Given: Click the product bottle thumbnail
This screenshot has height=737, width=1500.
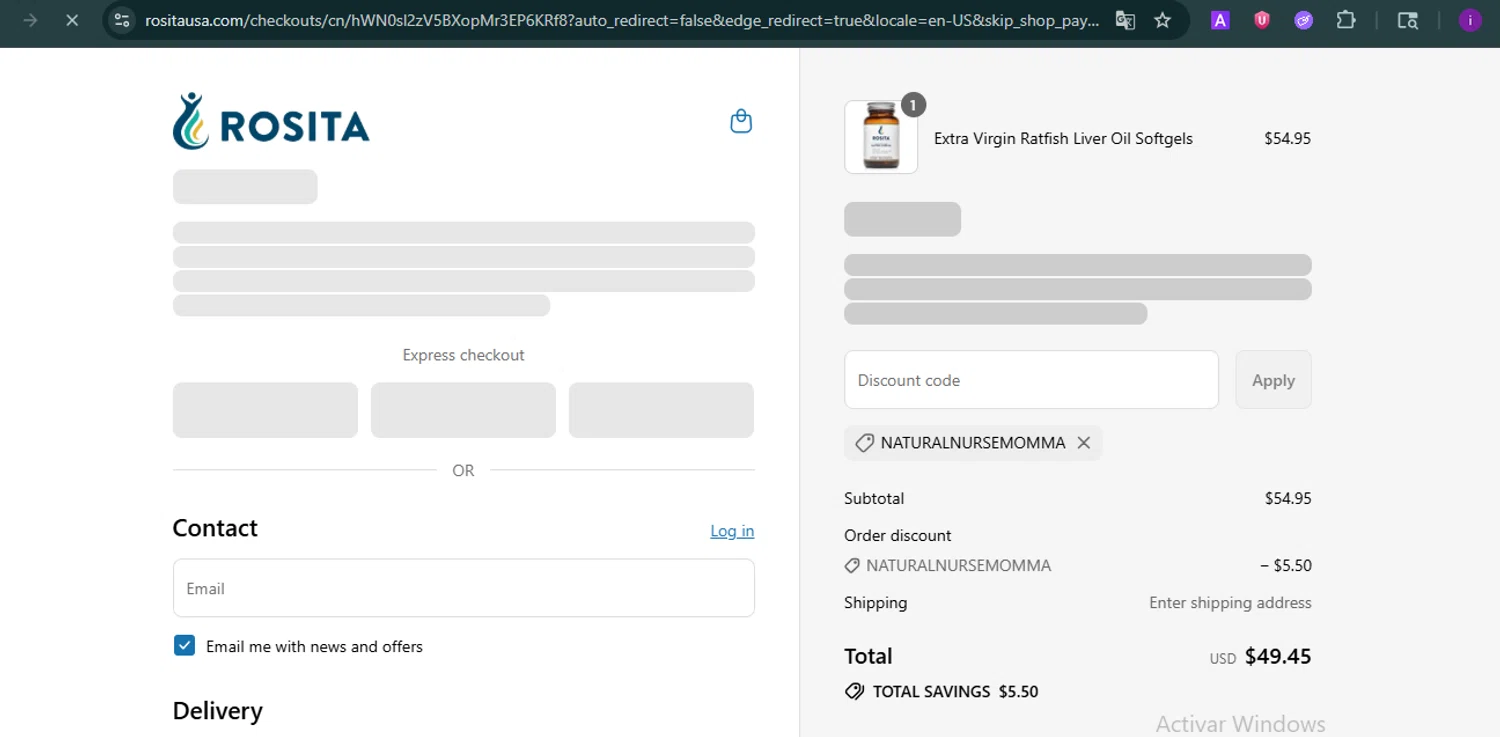Looking at the screenshot, I should click(881, 137).
